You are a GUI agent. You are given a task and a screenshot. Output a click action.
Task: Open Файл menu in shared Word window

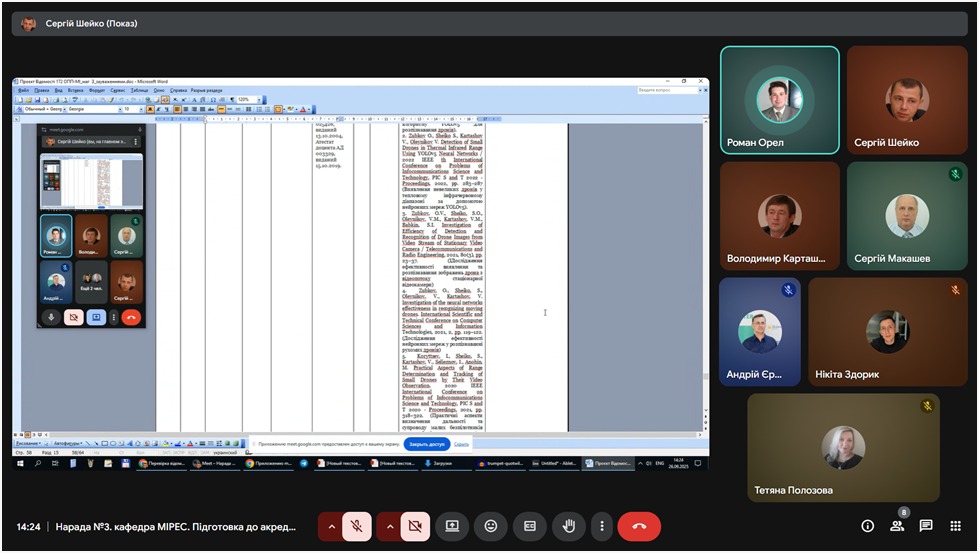[23, 90]
